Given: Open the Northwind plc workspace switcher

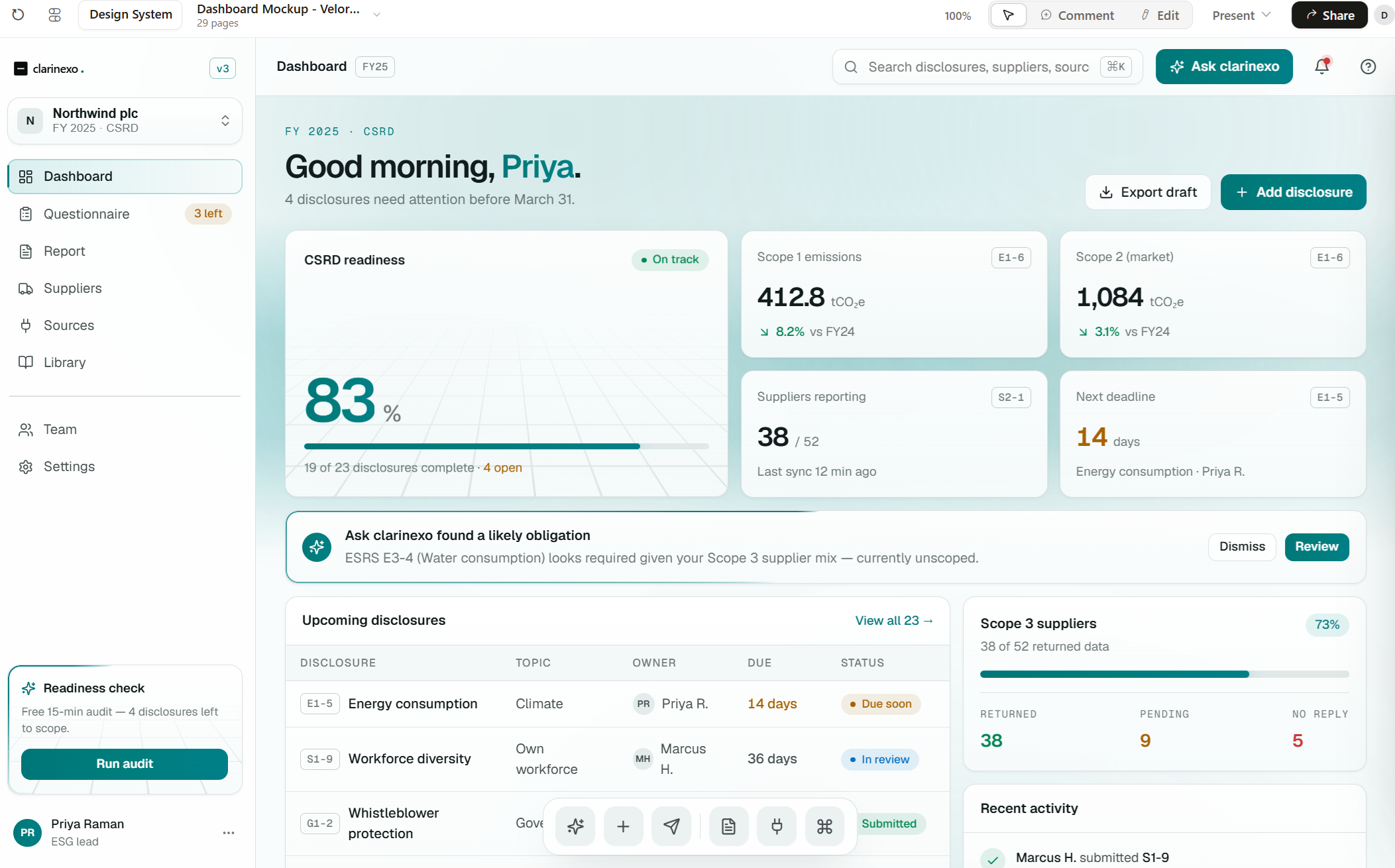Looking at the screenshot, I should [125, 121].
